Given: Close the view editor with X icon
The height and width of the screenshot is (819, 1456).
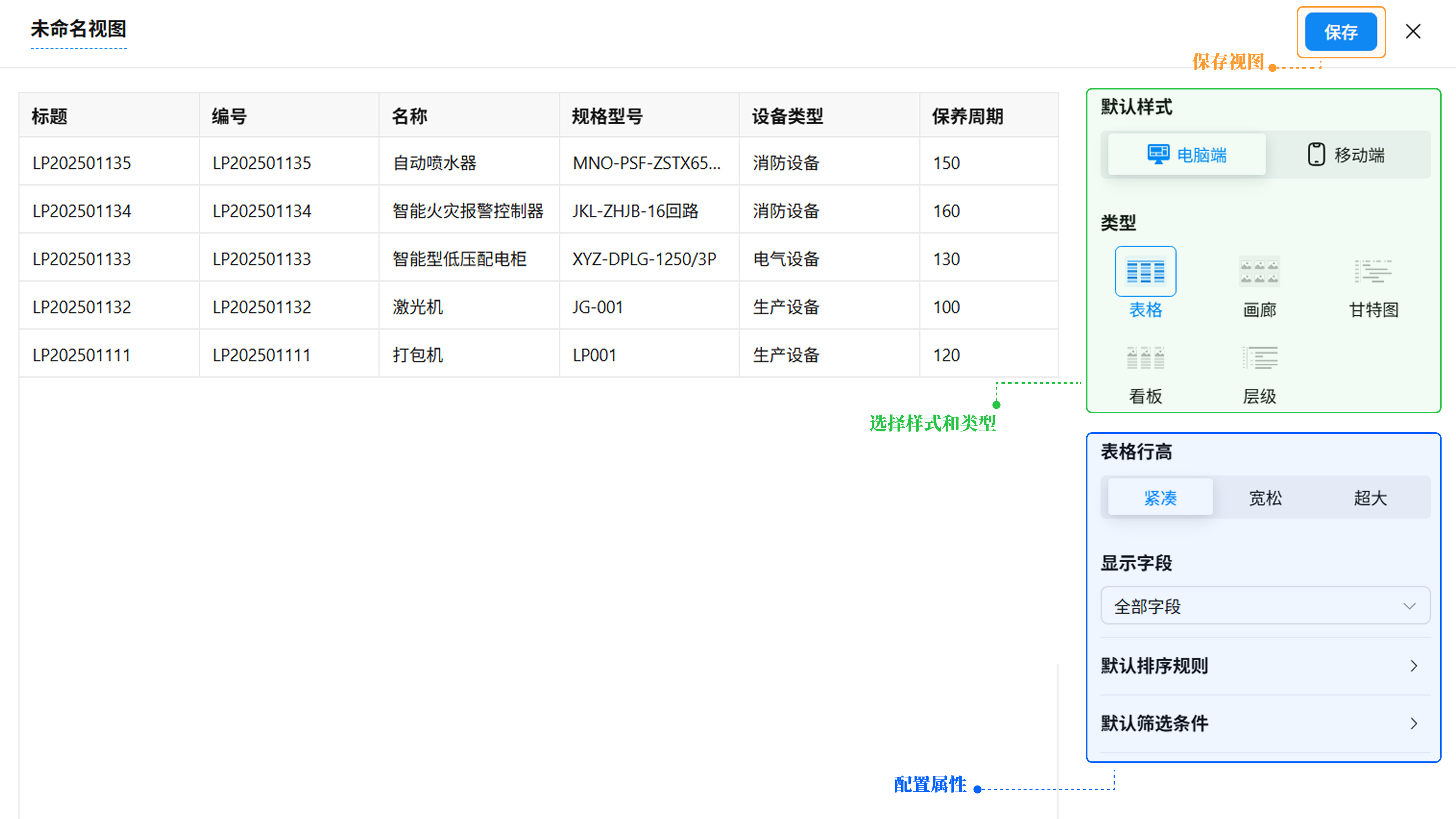Looking at the screenshot, I should [x=1413, y=31].
